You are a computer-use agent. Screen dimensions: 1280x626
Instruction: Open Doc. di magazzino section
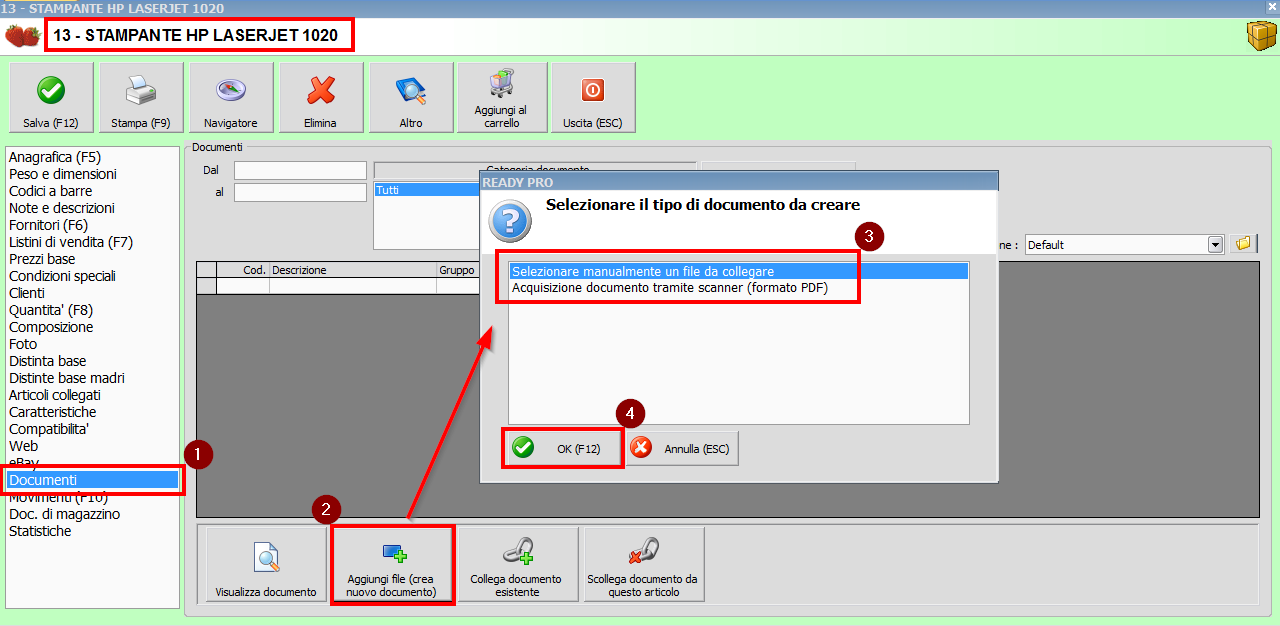(65, 514)
